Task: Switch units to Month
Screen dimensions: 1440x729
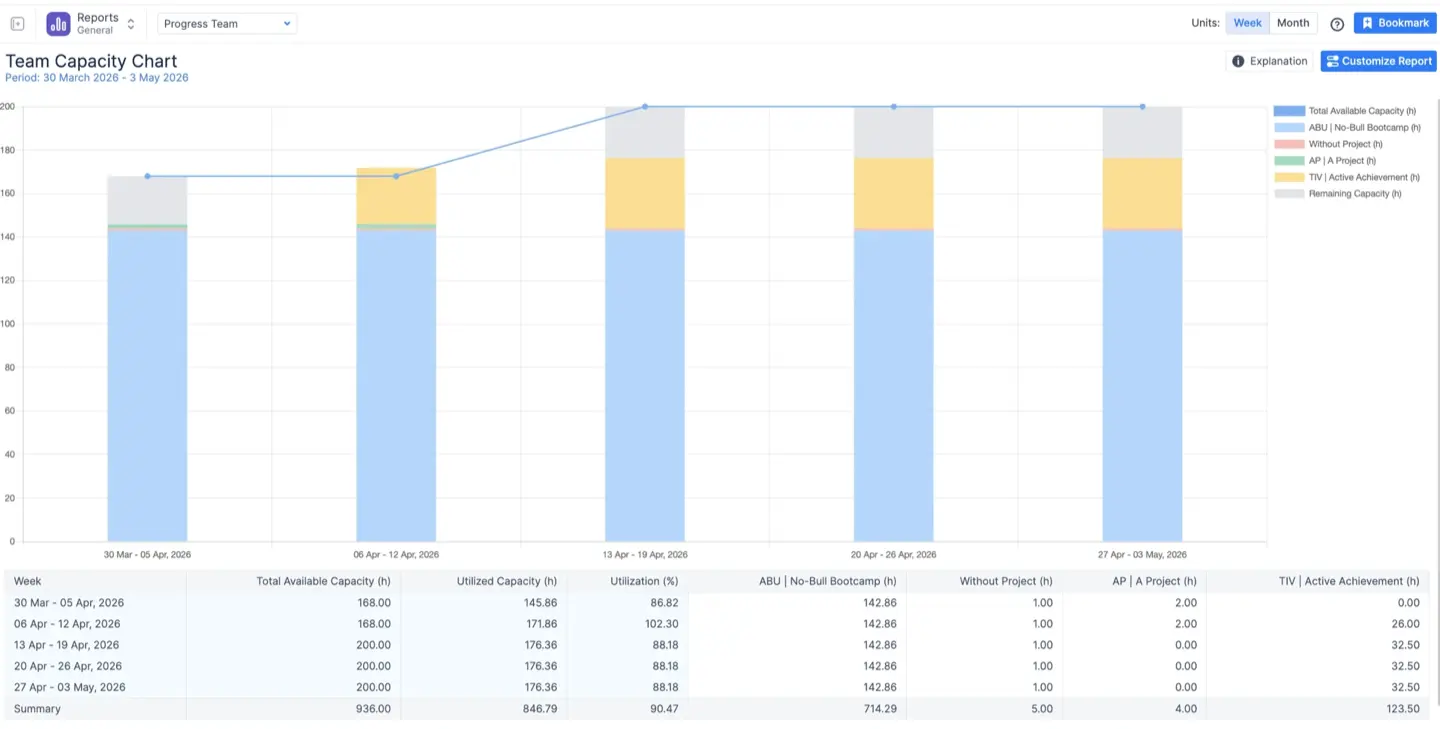Action: coord(1293,22)
